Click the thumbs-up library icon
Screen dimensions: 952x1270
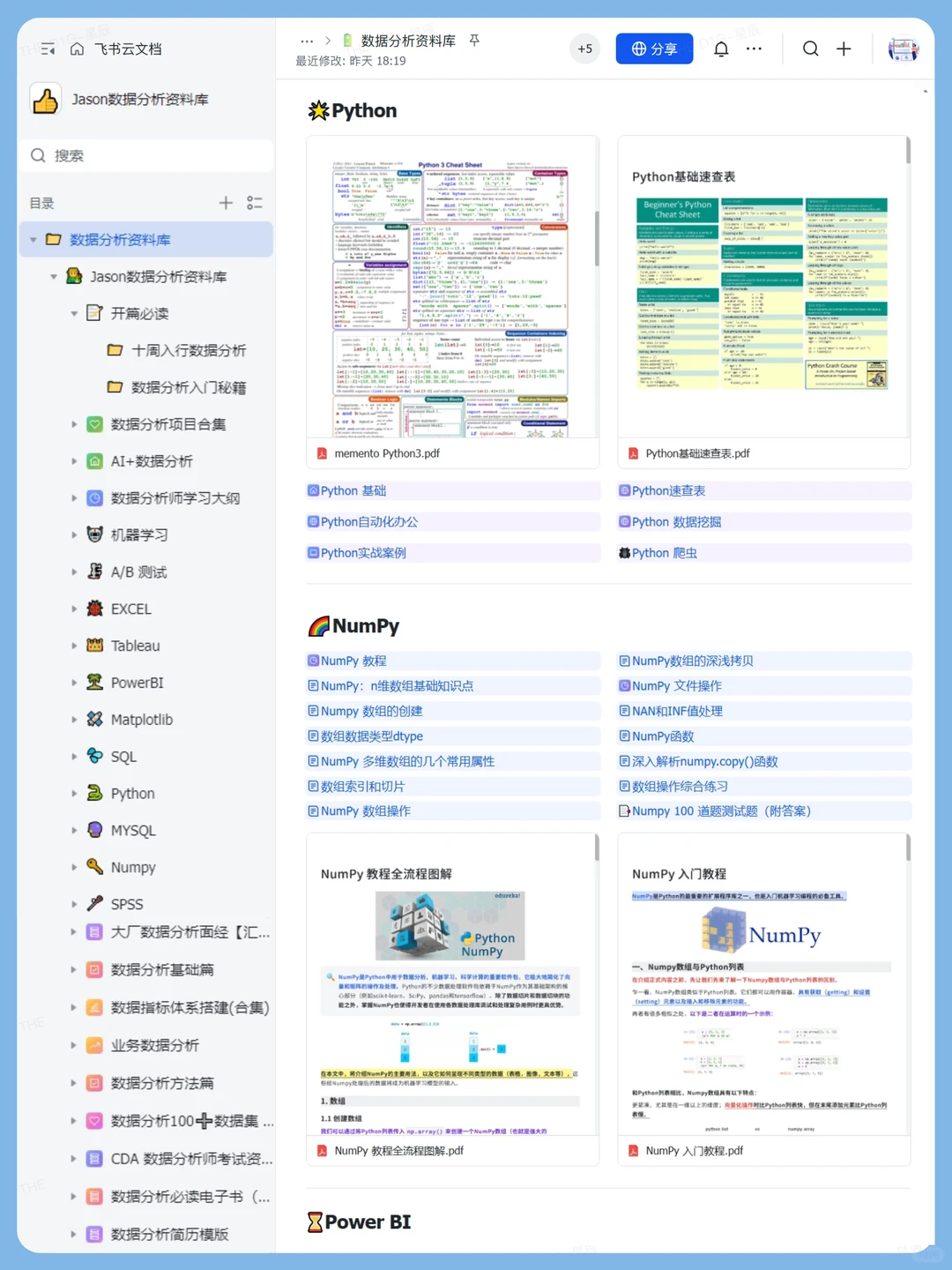click(x=45, y=100)
